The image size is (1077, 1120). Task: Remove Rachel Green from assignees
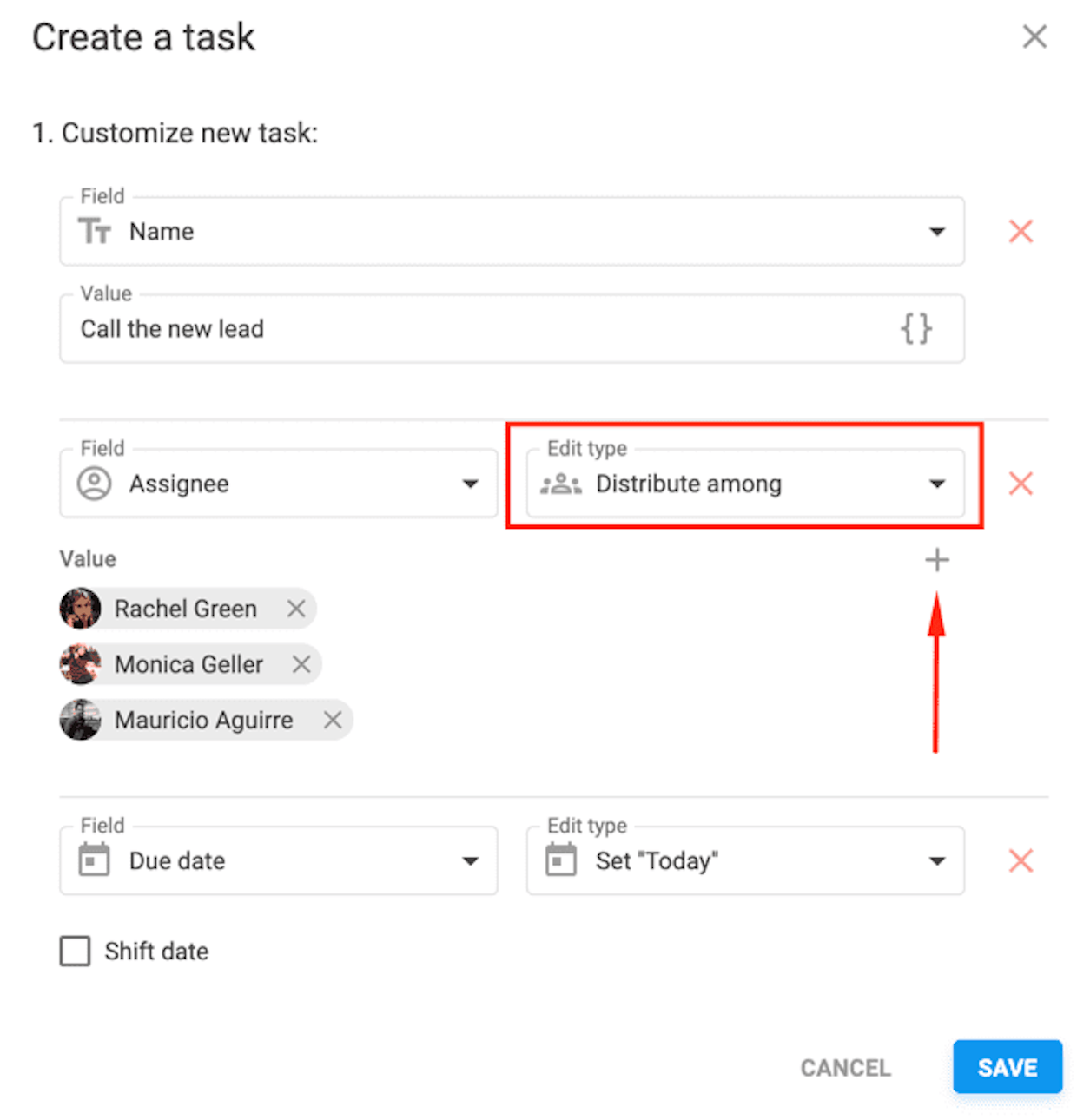[x=296, y=609]
